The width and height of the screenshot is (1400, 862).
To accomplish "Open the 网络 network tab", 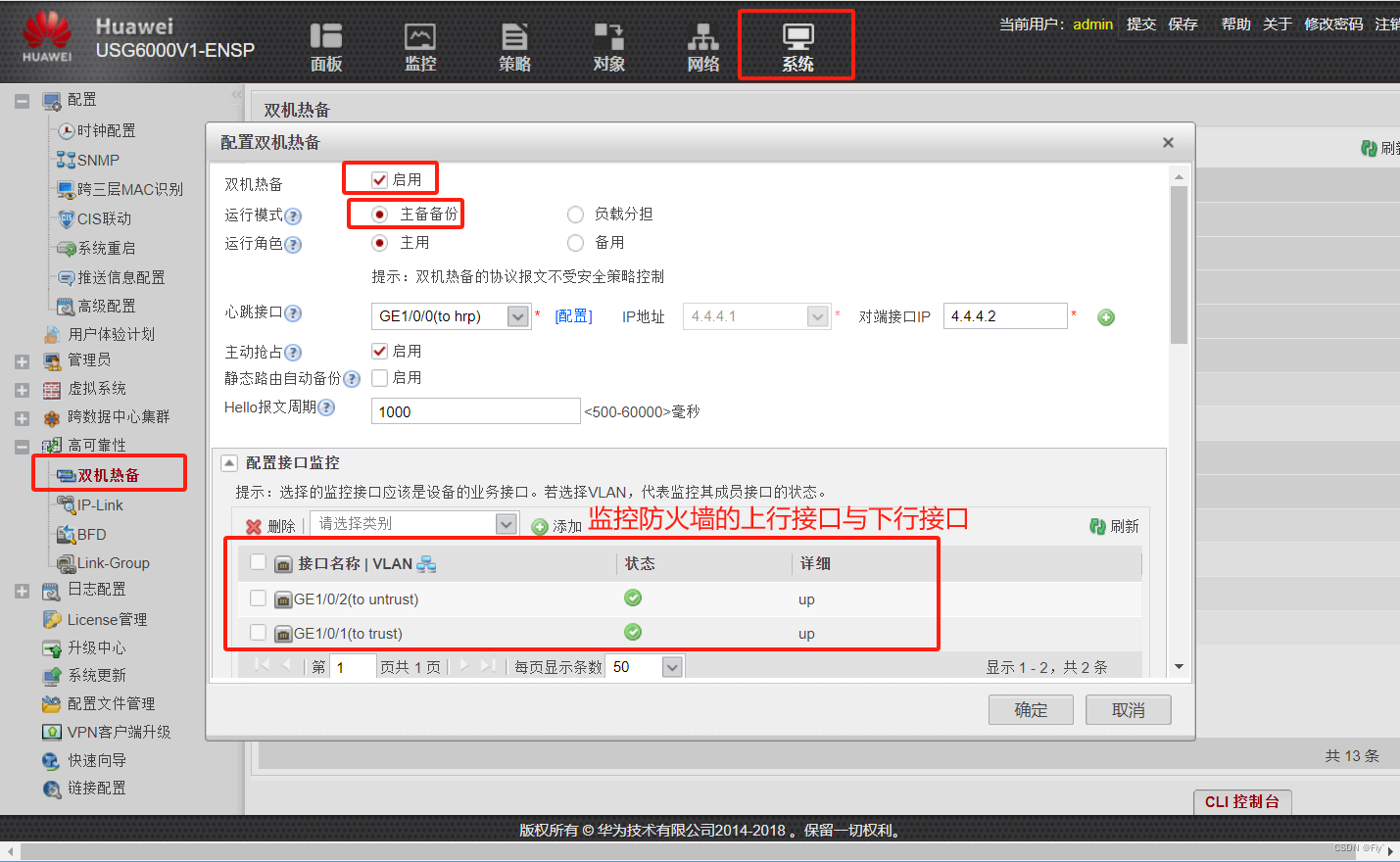I will tap(702, 47).
